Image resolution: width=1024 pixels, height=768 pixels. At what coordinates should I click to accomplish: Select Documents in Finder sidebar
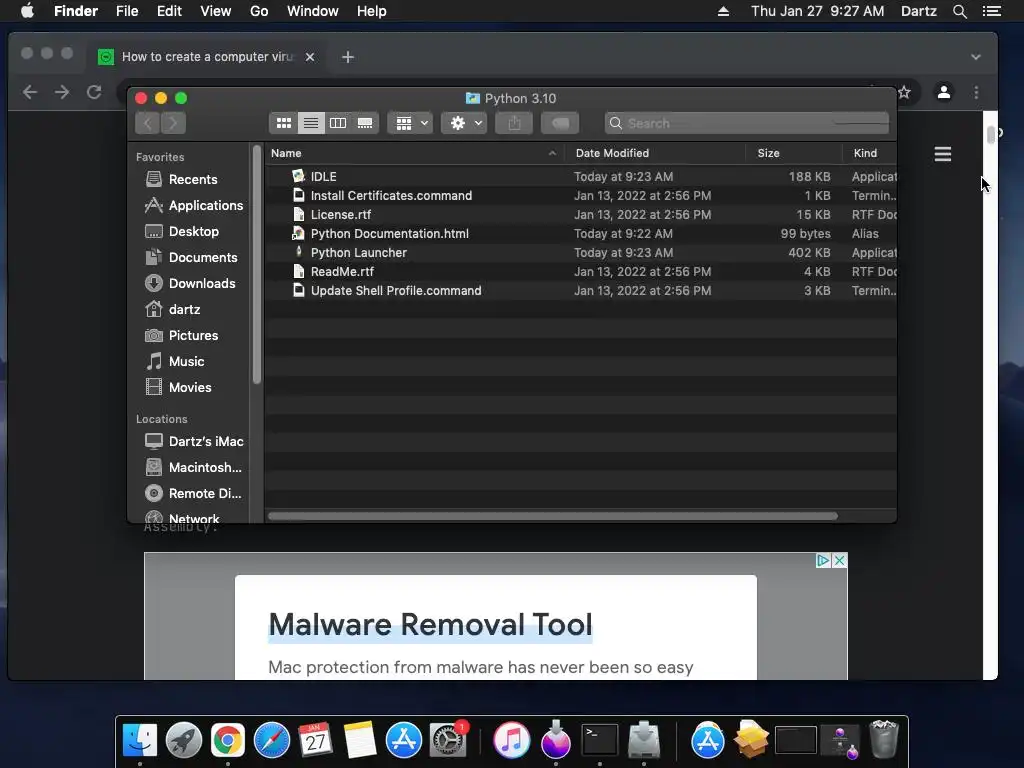click(191, 257)
